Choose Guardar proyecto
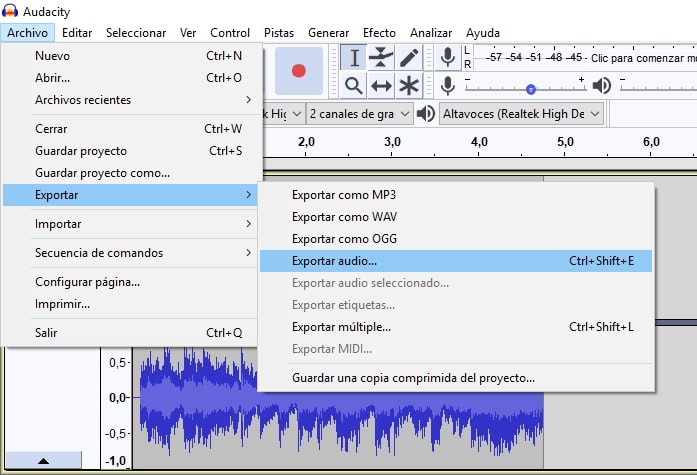Image resolution: width=697 pixels, height=475 pixels. click(130, 151)
